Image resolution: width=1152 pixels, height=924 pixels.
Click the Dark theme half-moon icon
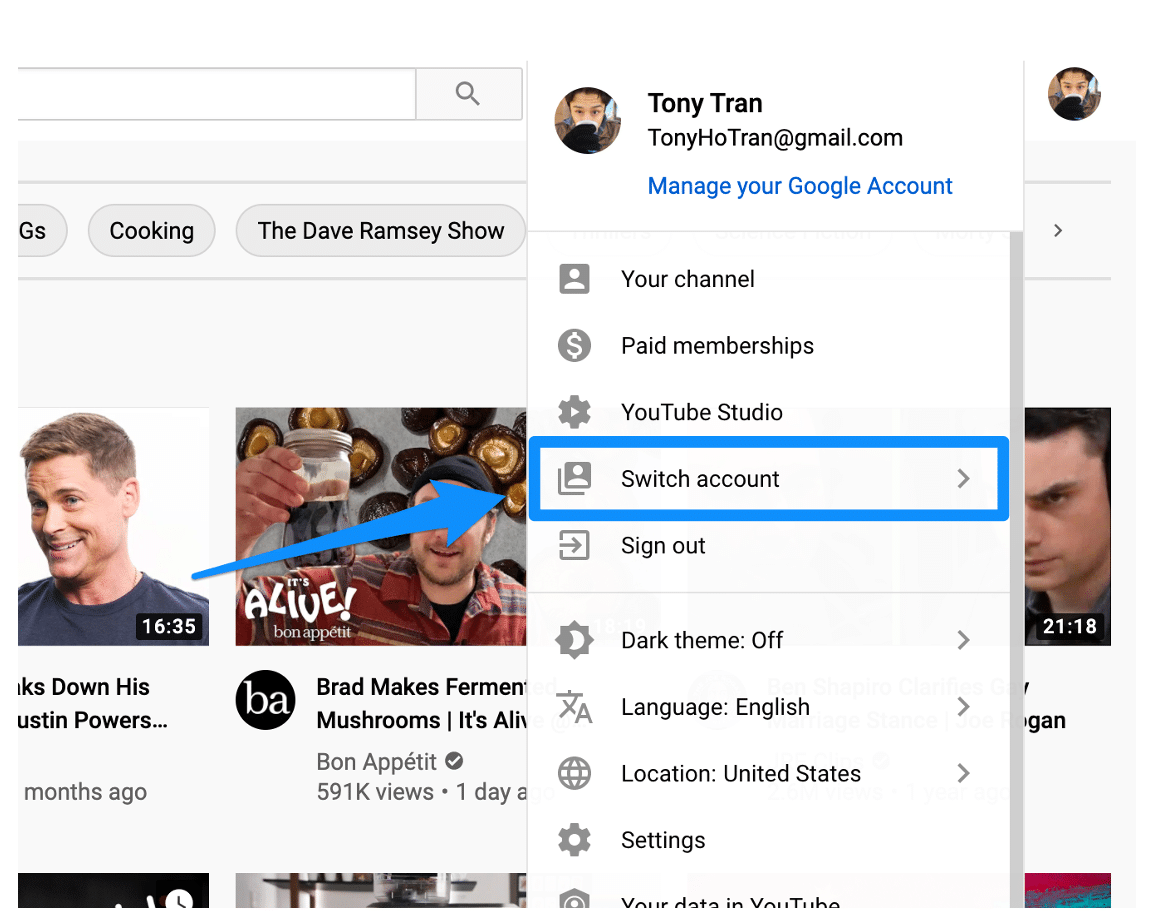click(574, 640)
